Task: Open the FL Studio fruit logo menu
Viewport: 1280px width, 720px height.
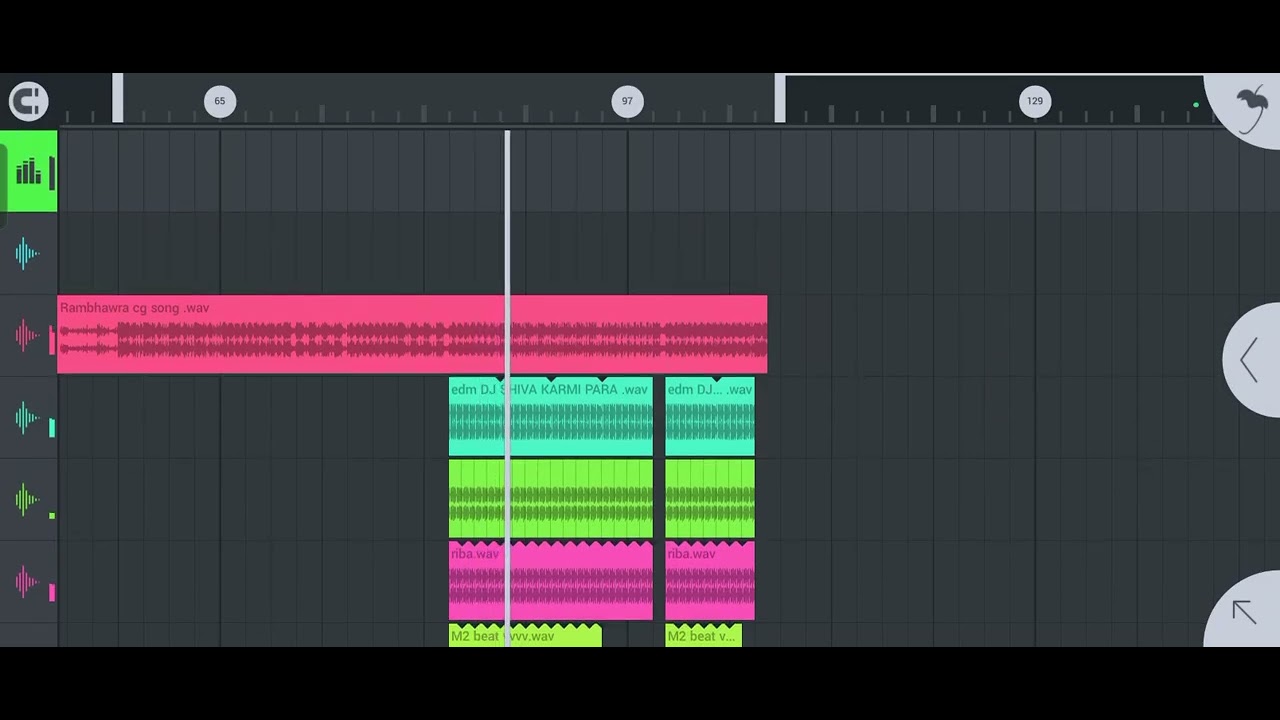Action: (x=1250, y=108)
